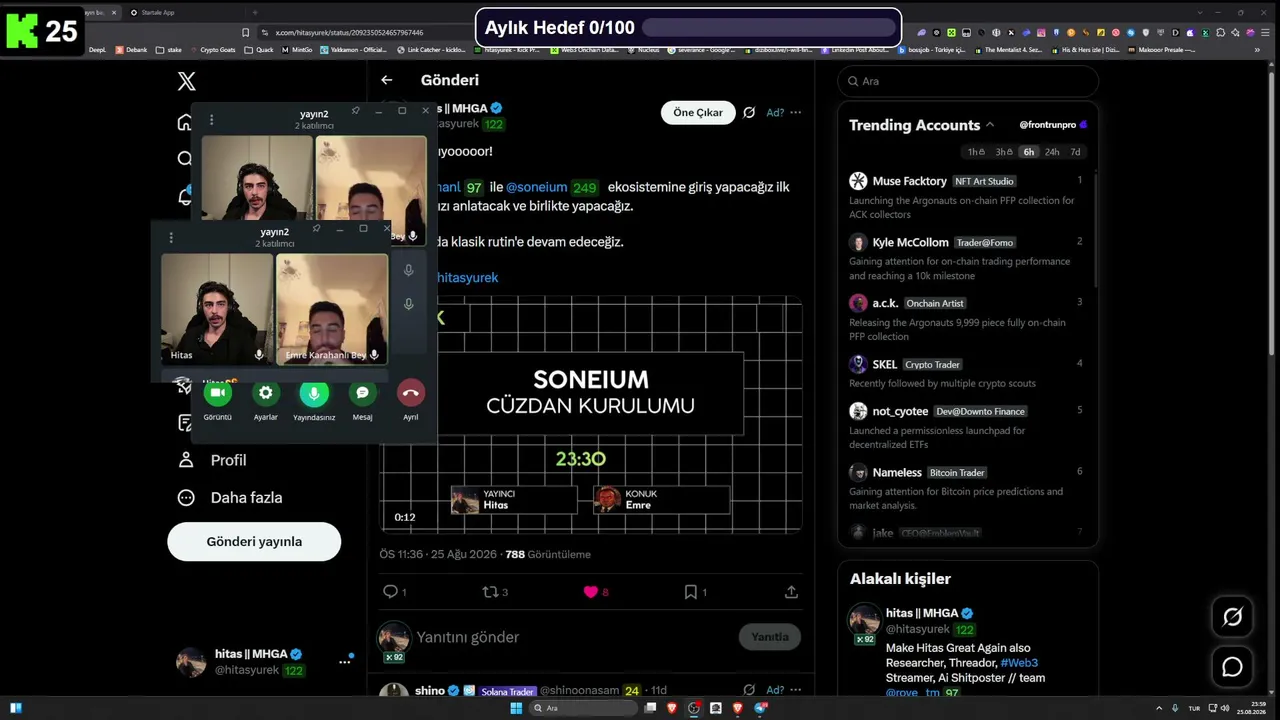This screenshot has height=720, width=1280.
Task: Click the share icon under the post
Action: click(x=791, y=592)
